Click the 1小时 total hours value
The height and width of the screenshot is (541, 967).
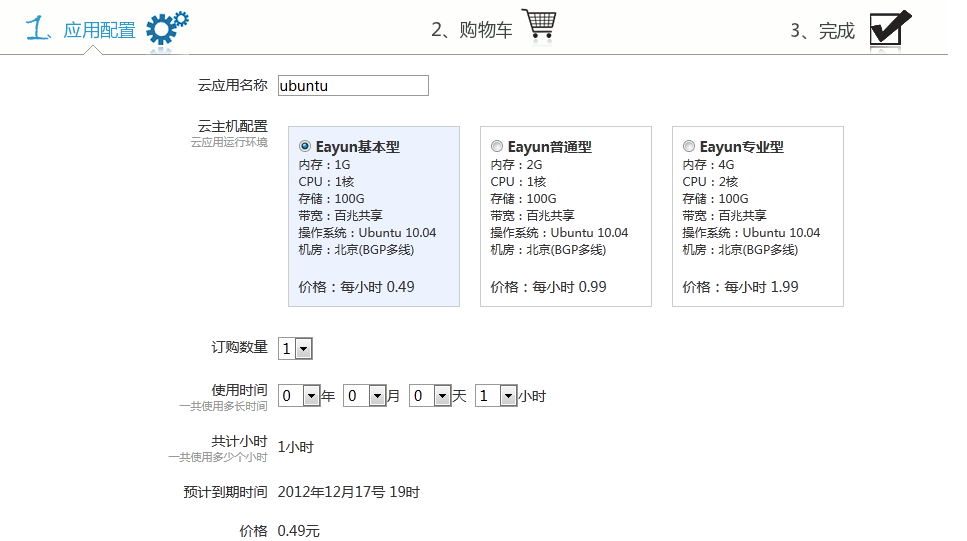pyautogui.click(x=295, y=447)
